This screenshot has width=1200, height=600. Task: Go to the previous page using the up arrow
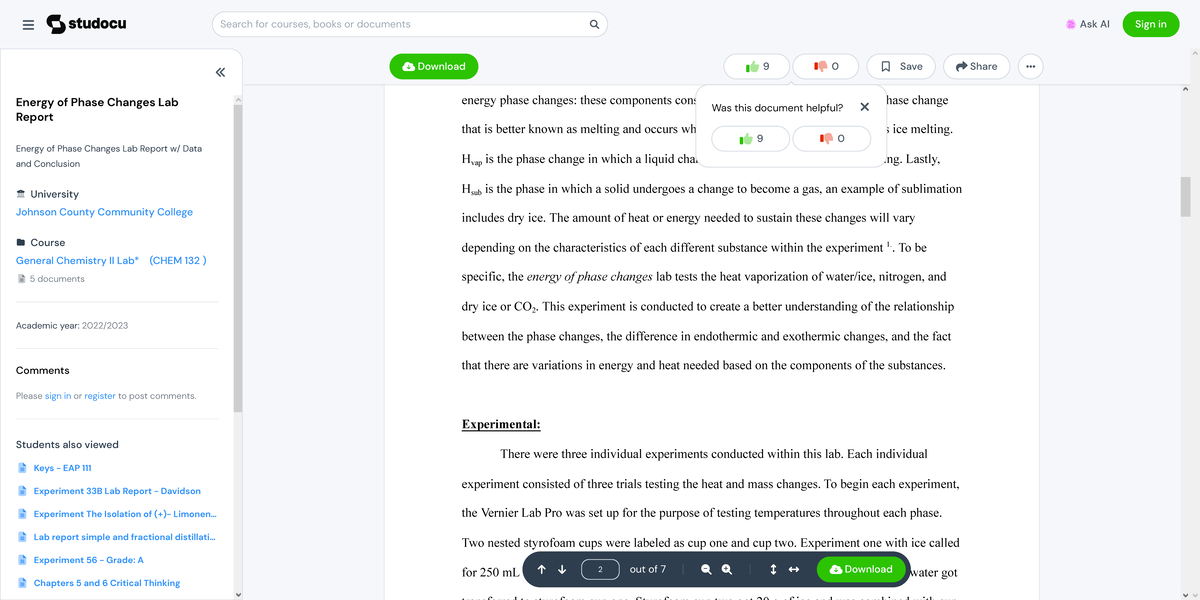pyautogui.click(x=541, y=569)
